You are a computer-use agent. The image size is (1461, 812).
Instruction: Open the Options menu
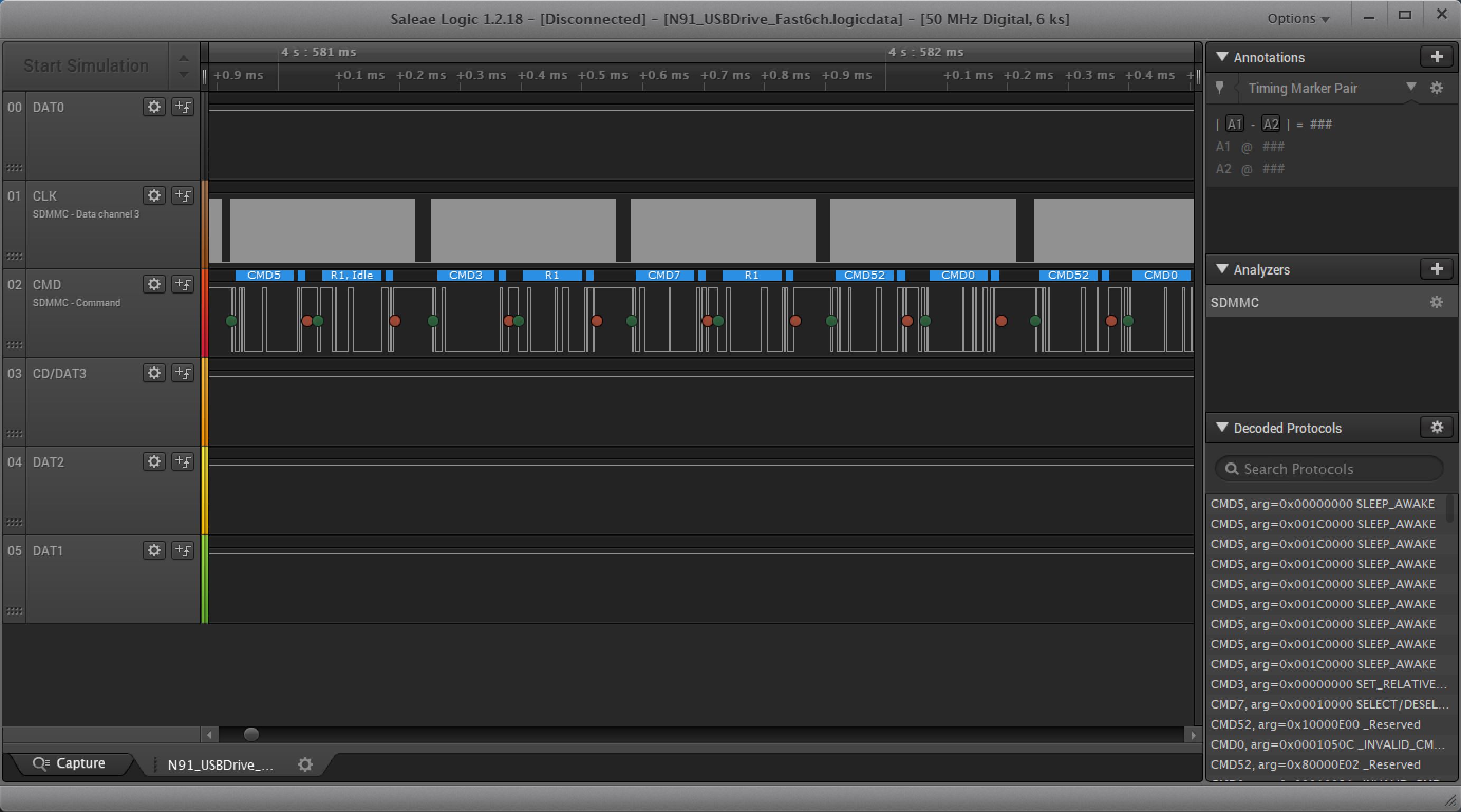click(x=1298, y=18)
